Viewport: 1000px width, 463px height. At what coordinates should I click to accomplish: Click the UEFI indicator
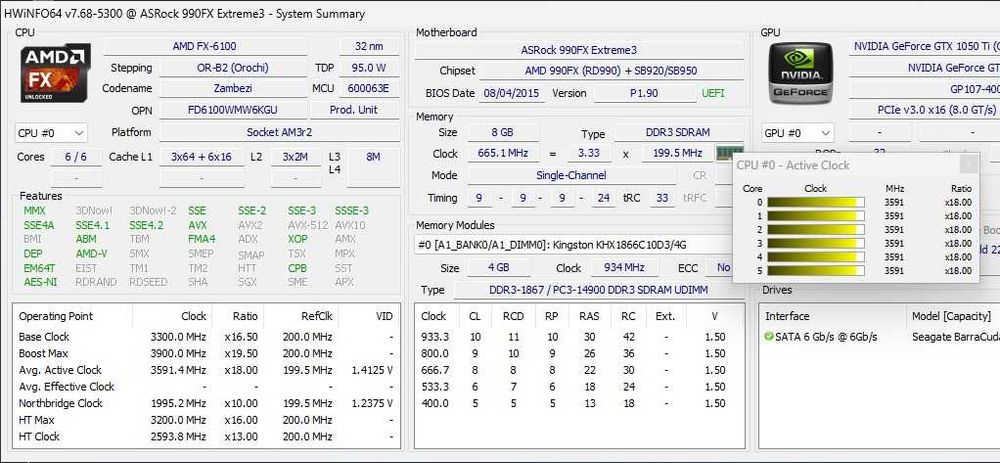(x=713, y=93)
